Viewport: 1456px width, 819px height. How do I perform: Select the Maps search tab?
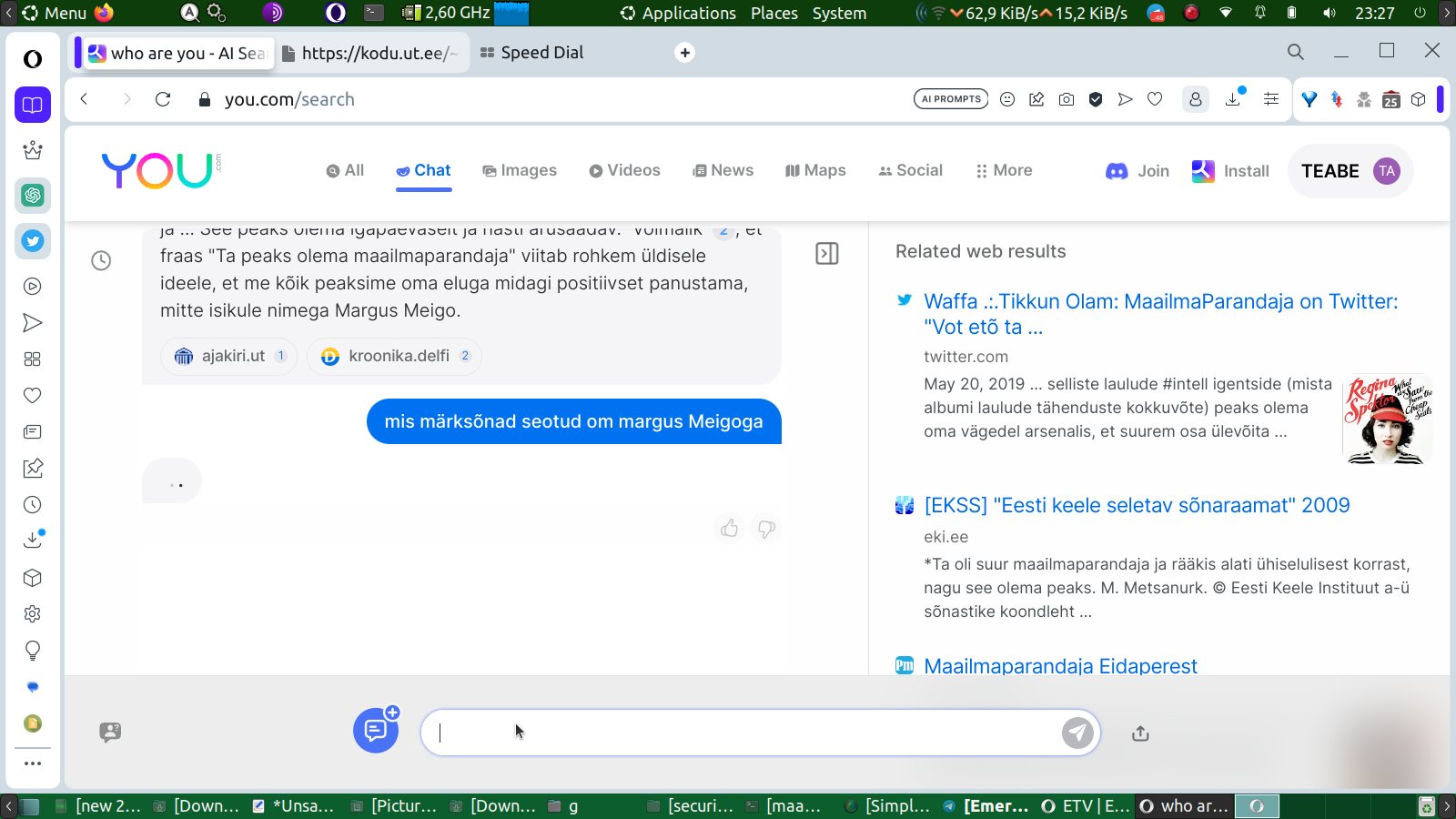point(815,170)
